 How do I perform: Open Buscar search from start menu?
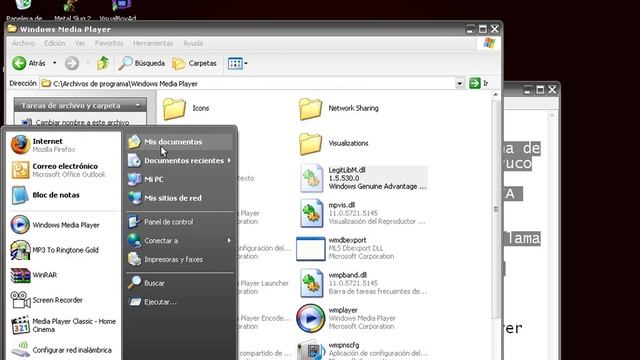tap(180, 283)
